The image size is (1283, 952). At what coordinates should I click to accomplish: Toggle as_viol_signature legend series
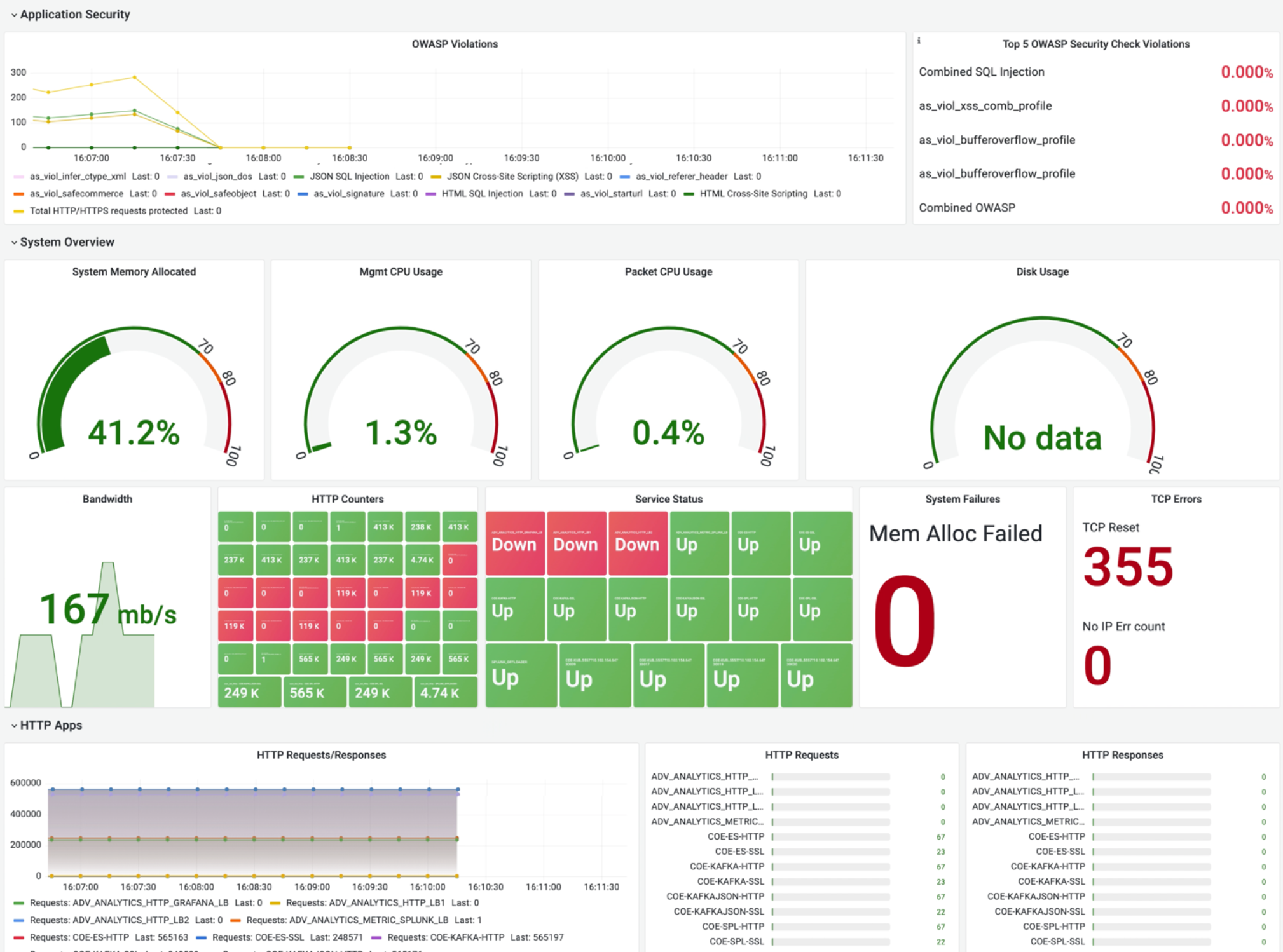point(348,193)
